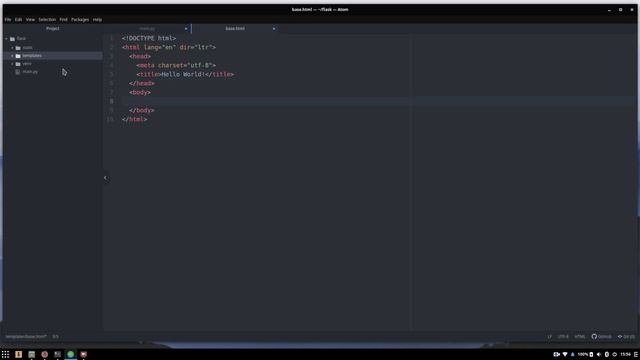Image resolution: width=640 pixels, height=360 pixels.
Task: Select the Project panel header
Action: click(x=53, y=29)
